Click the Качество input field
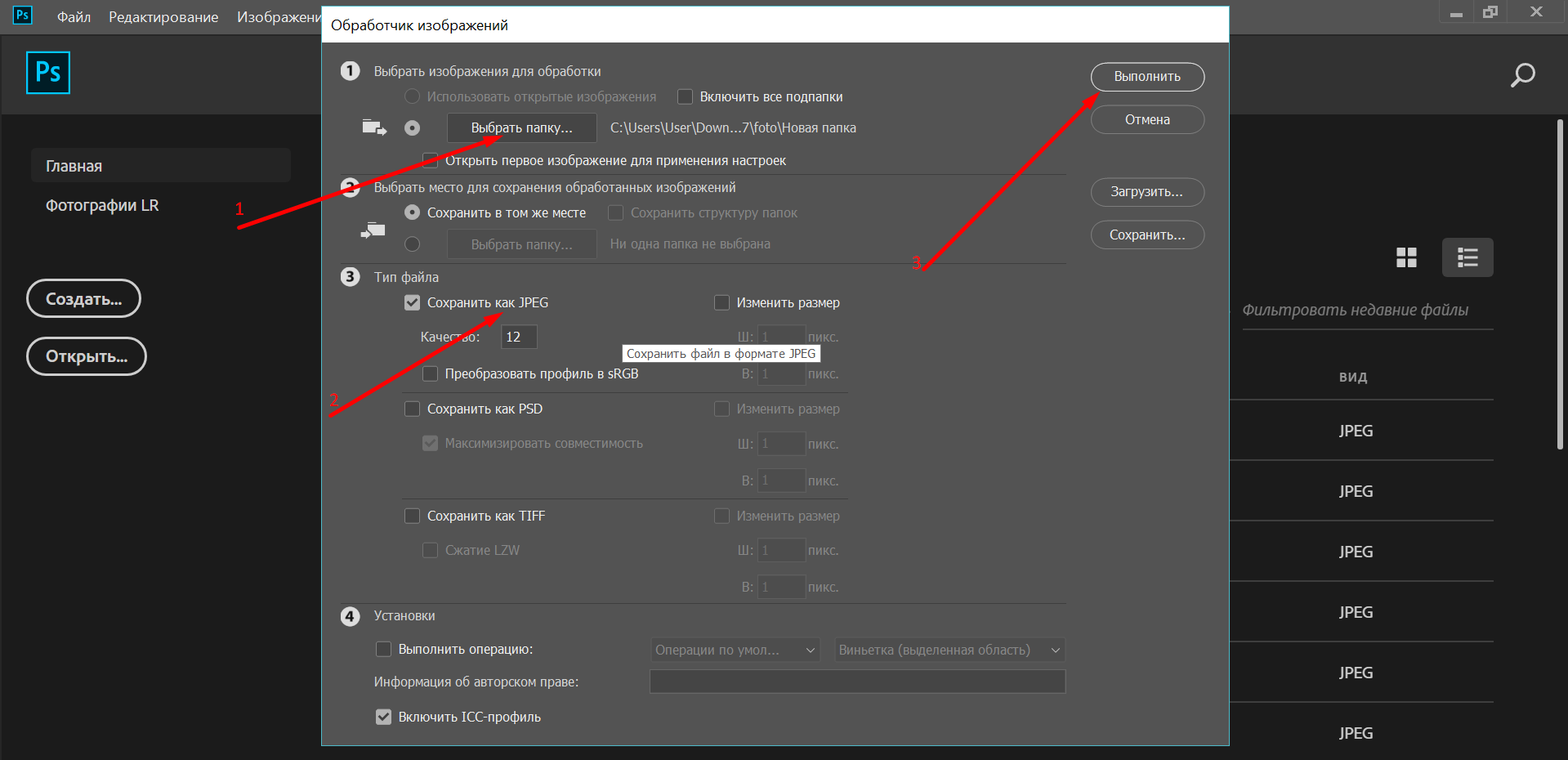Image resolution: width=1568 pixels, height=760 pixels. [519, 337]
